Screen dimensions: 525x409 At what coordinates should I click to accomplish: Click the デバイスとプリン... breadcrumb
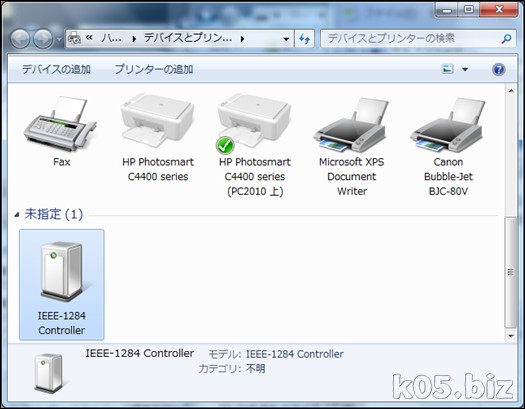(x=188, y=38)
